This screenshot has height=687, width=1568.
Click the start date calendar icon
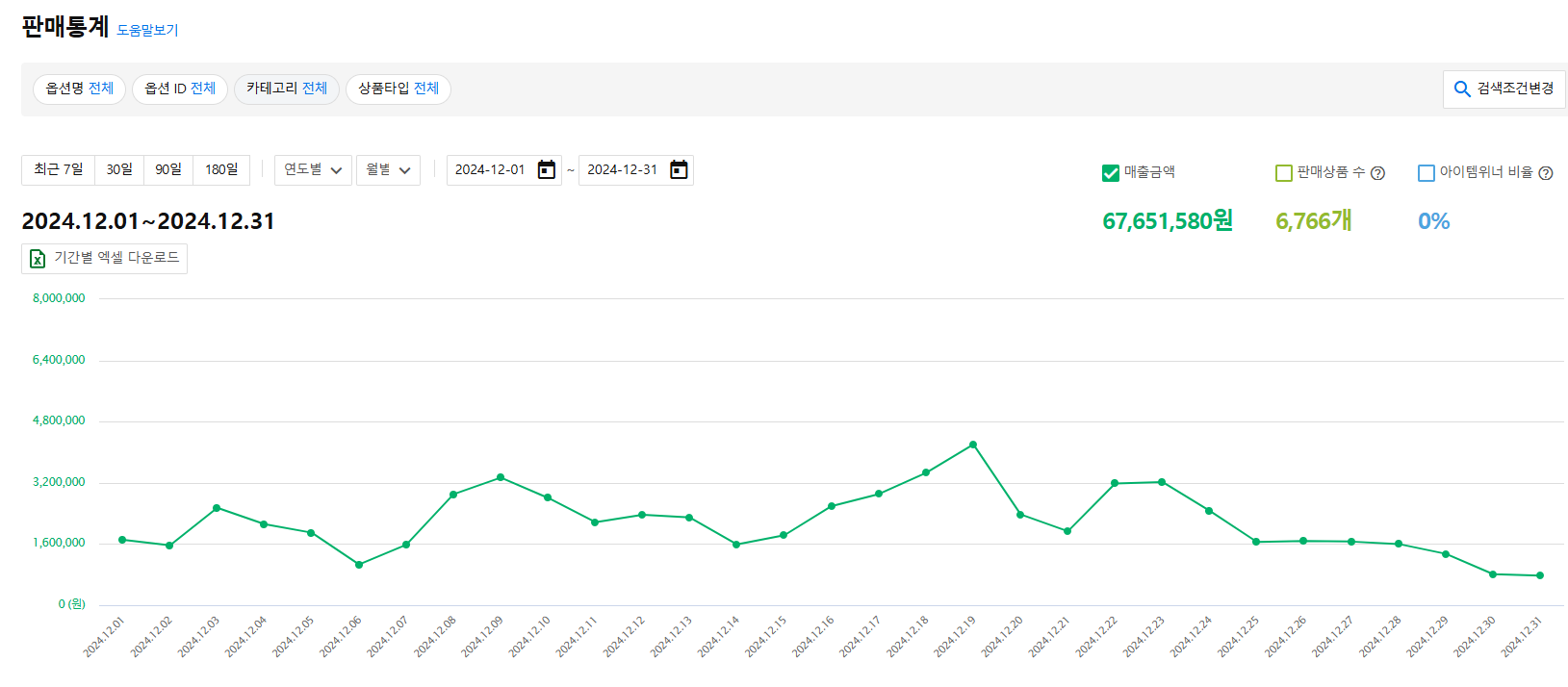click(x=546, y=170)
